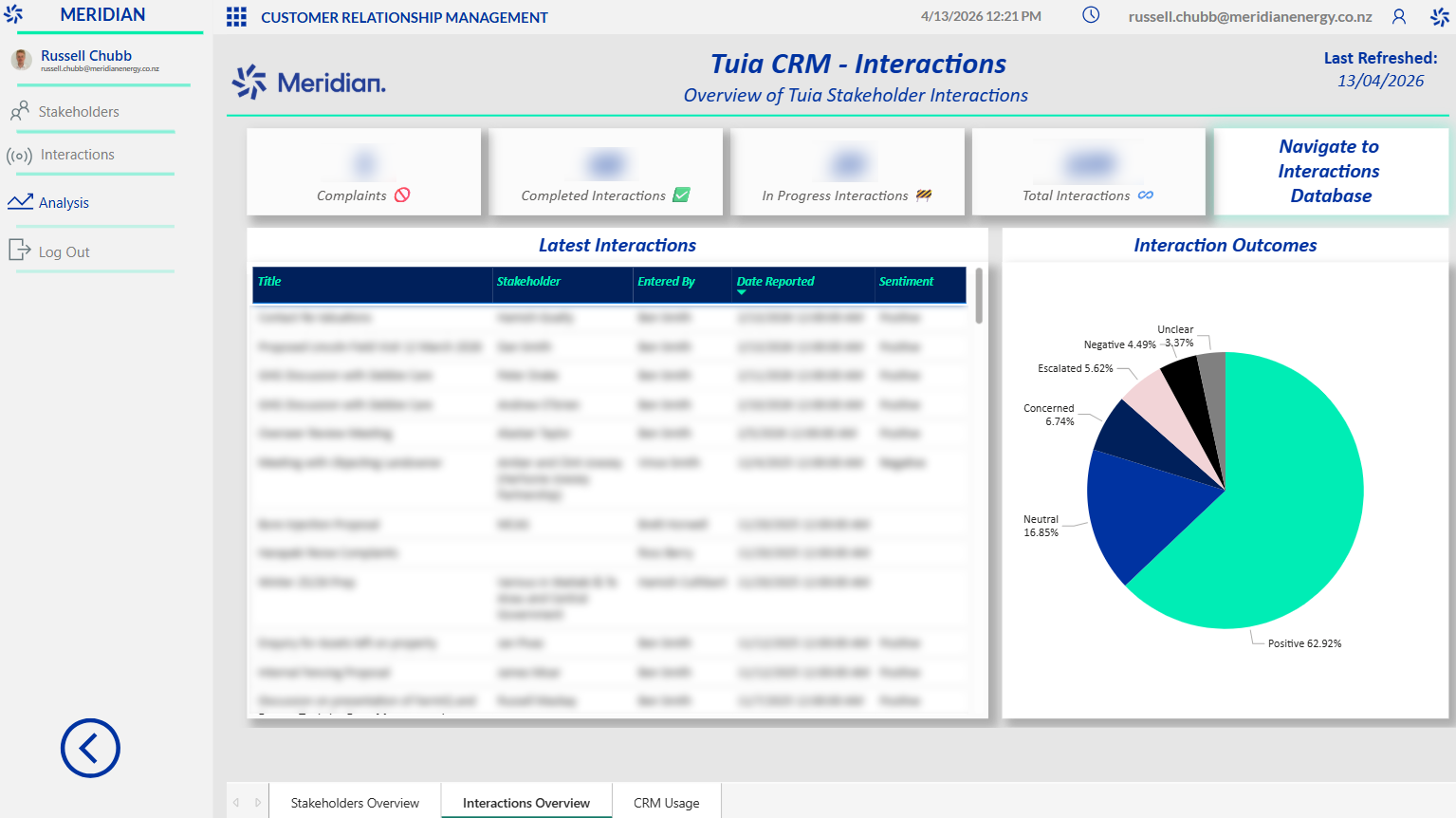Screen dimensions: 1456x818
Task: Click the Complaints prohibited-sign icon
Action: coord(402,195)
